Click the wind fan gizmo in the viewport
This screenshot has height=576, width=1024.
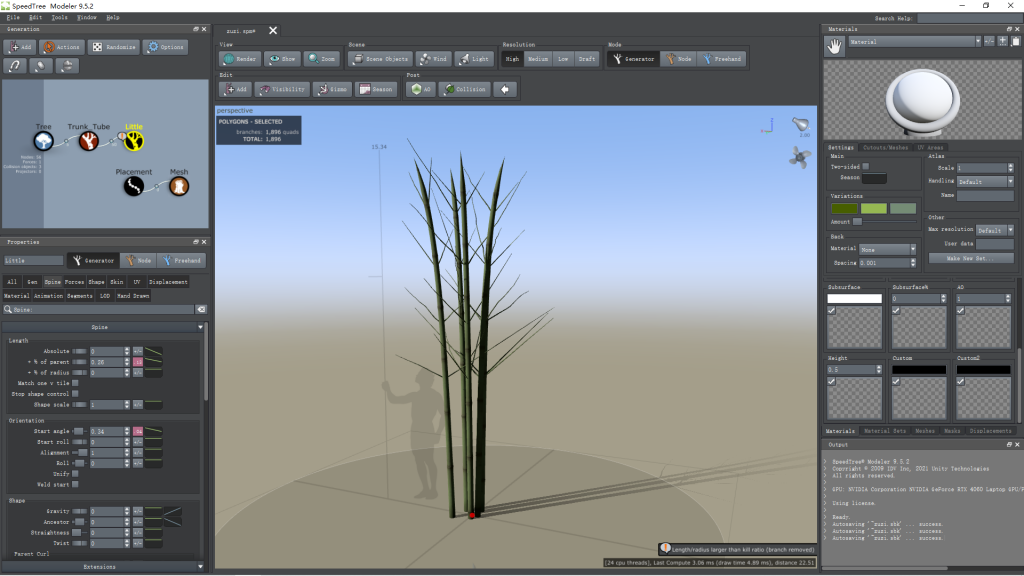tap(799, 157)
